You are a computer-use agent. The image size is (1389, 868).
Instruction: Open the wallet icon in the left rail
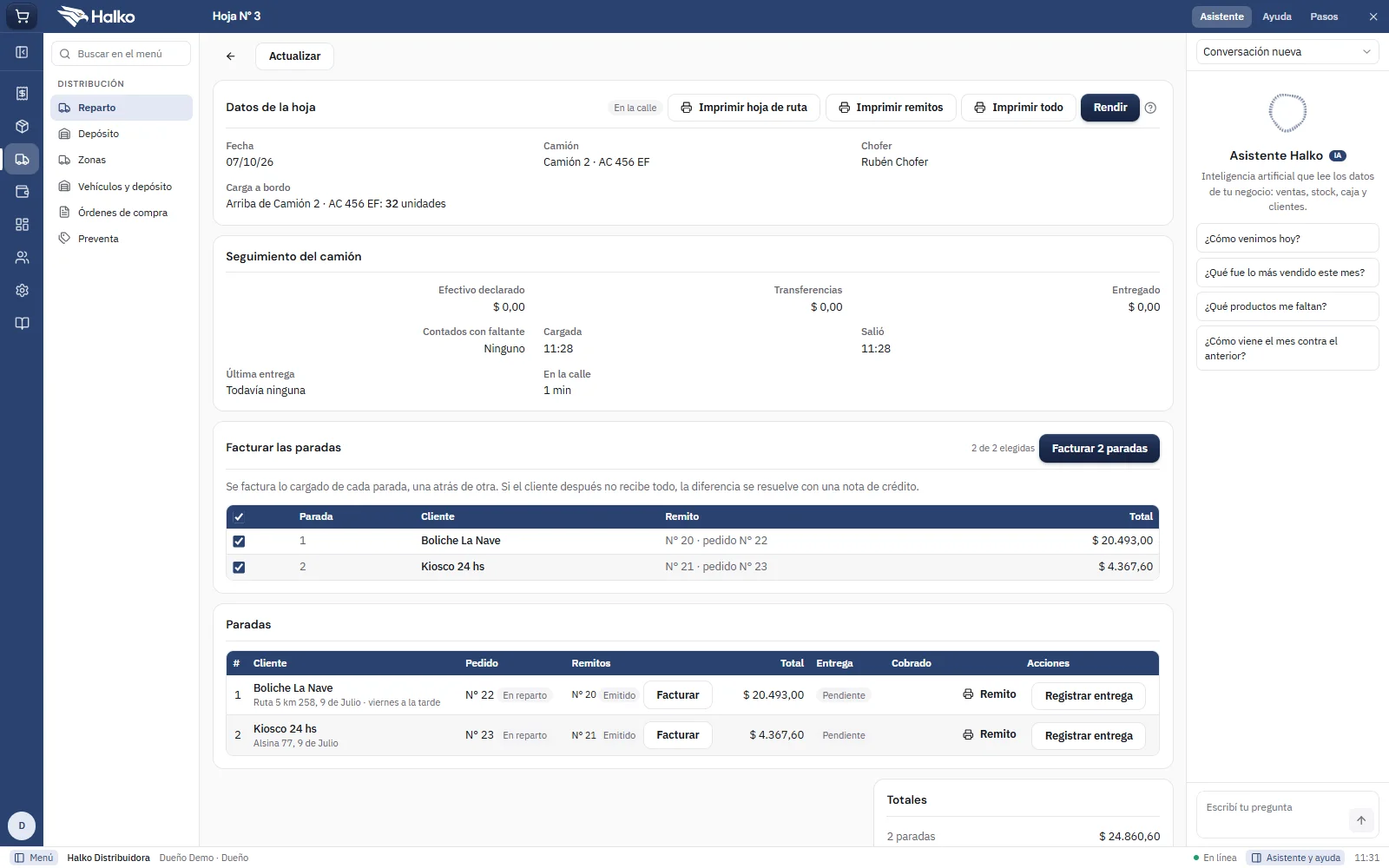point(22,192)
